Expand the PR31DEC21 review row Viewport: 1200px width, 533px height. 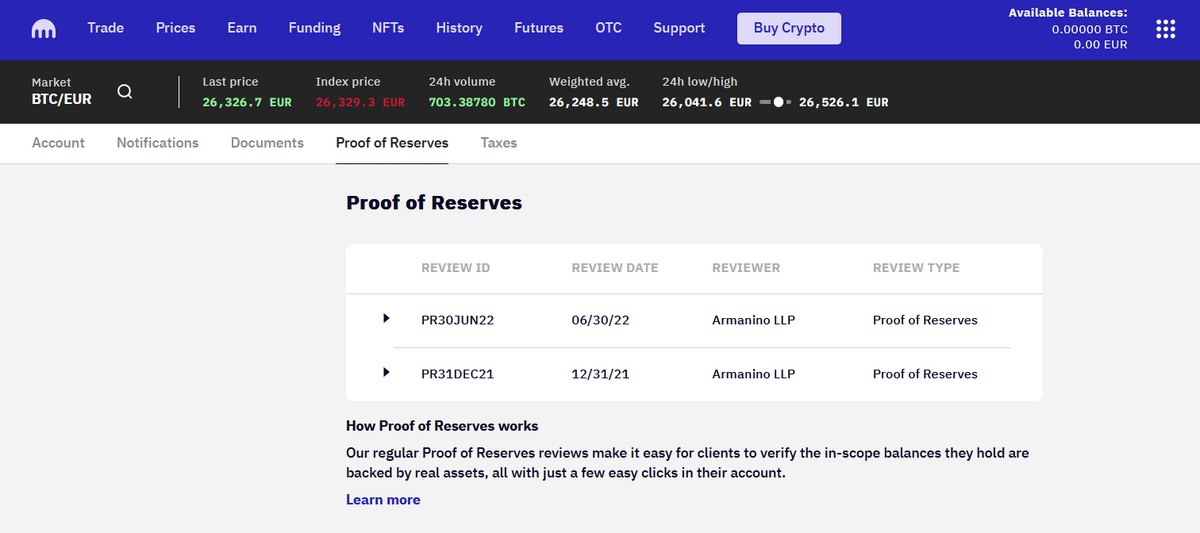coord(386,373)
